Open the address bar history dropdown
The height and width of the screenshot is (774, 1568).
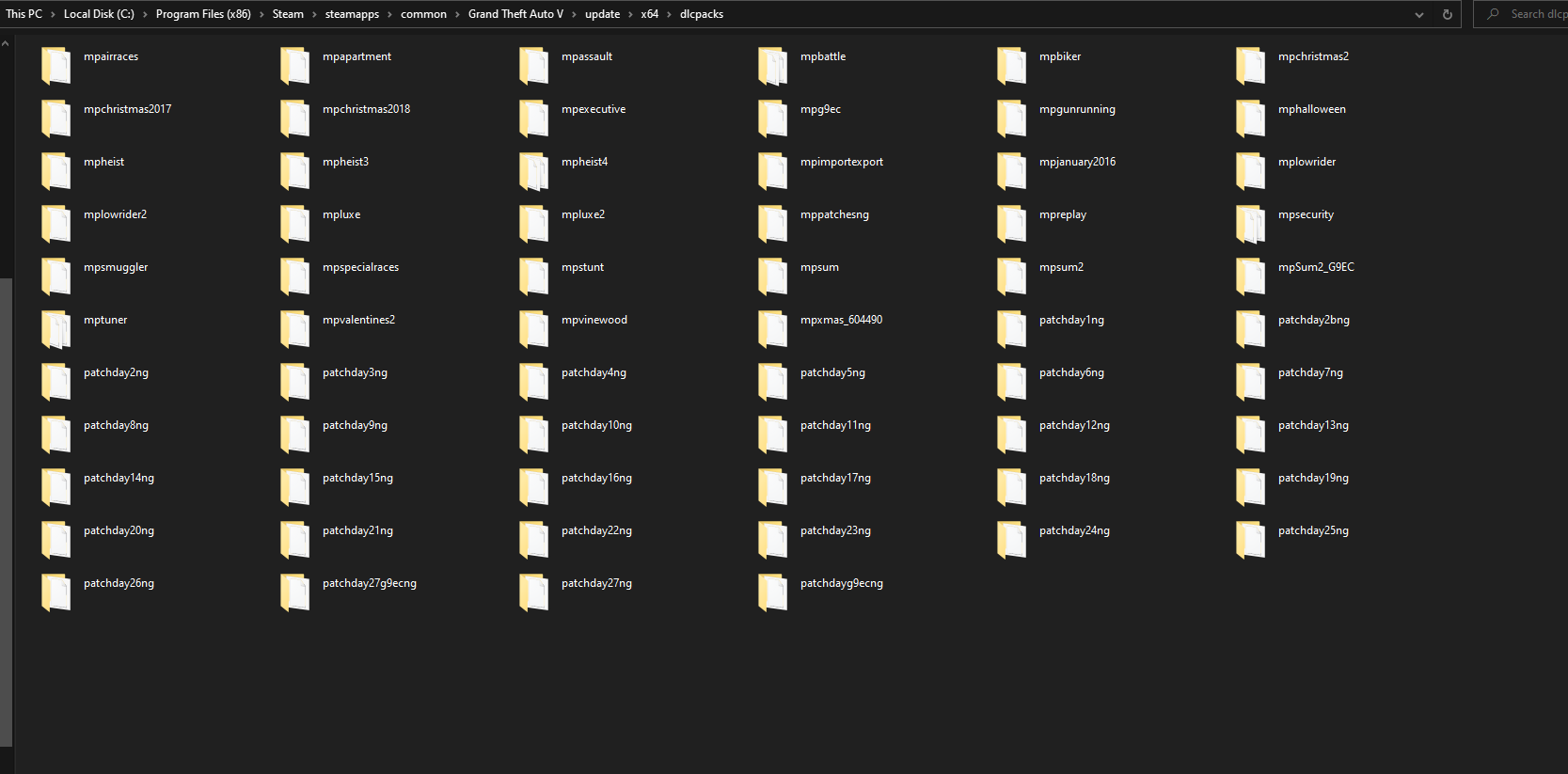1419,14
